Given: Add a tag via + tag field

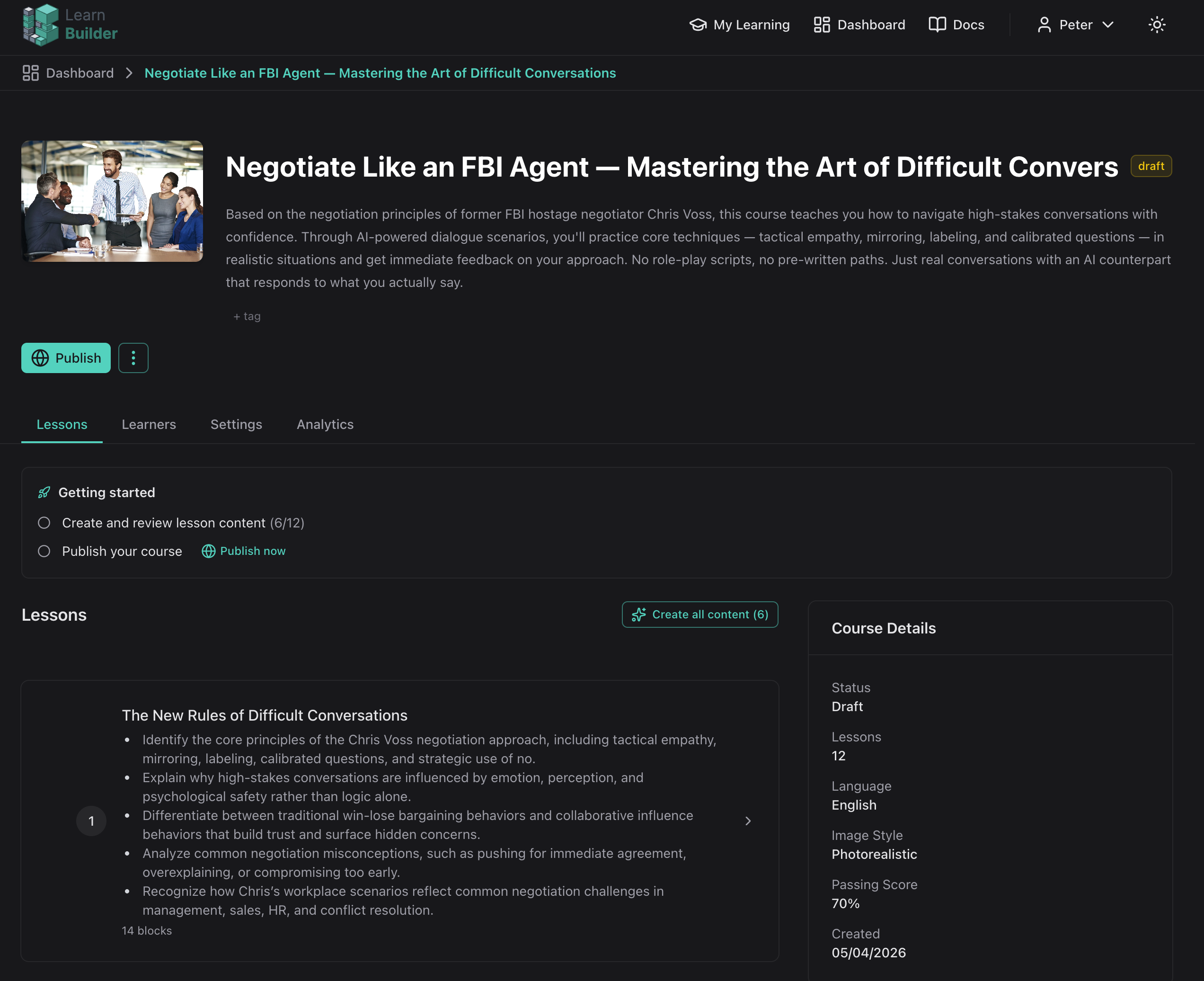Looking at the screenshot, I should point(247,316).
